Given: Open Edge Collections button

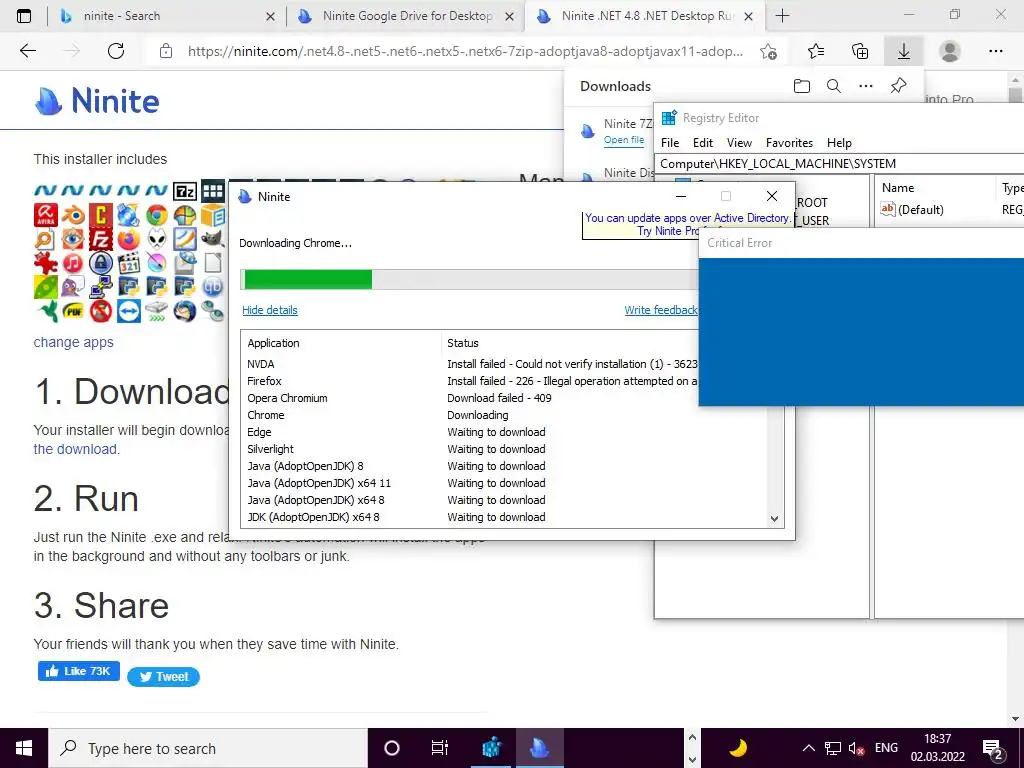Looking at the screenshot, I should click(860, 51).
